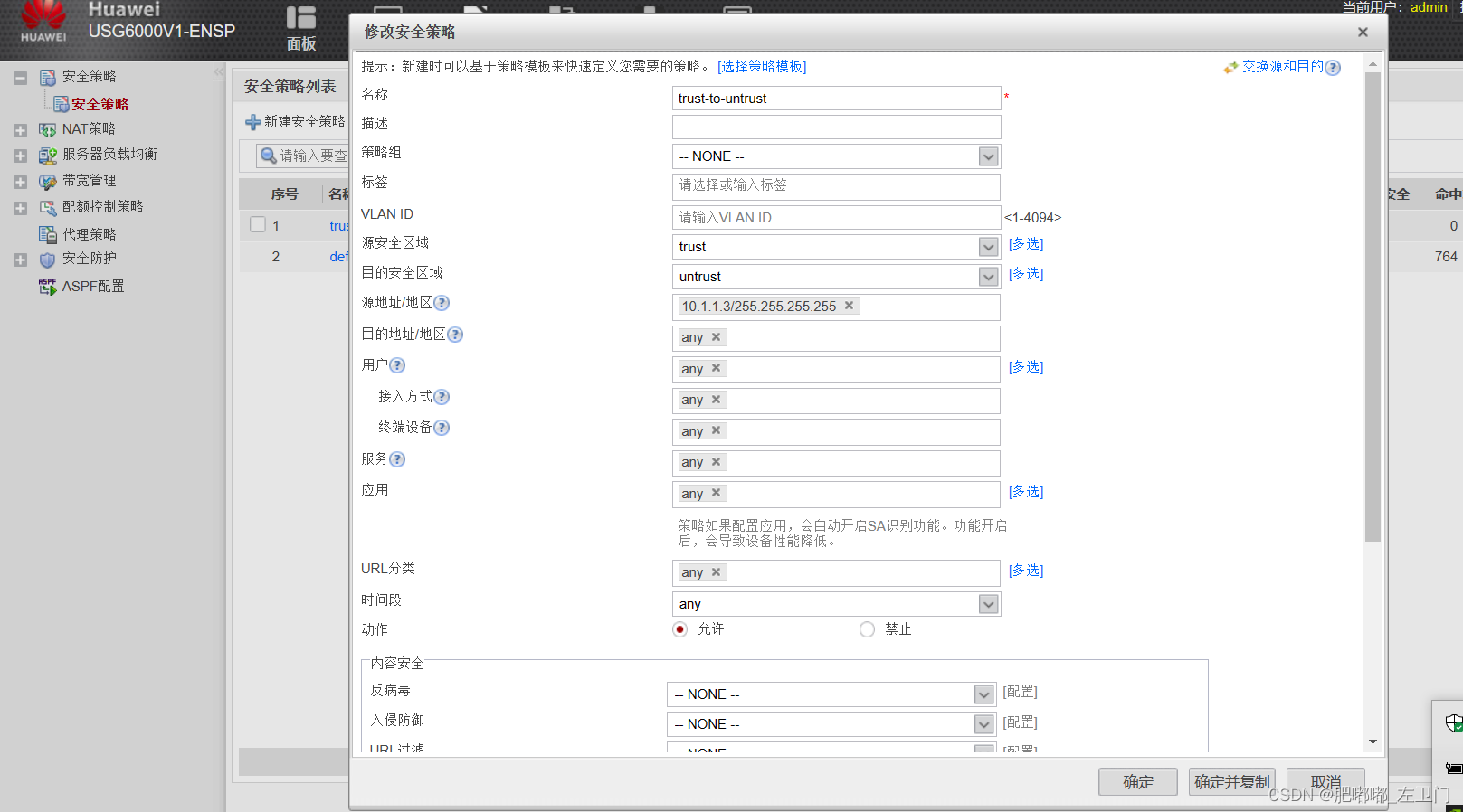
Task: Tick the checkbox for policy row 1
Action: (x=258, y=224)
